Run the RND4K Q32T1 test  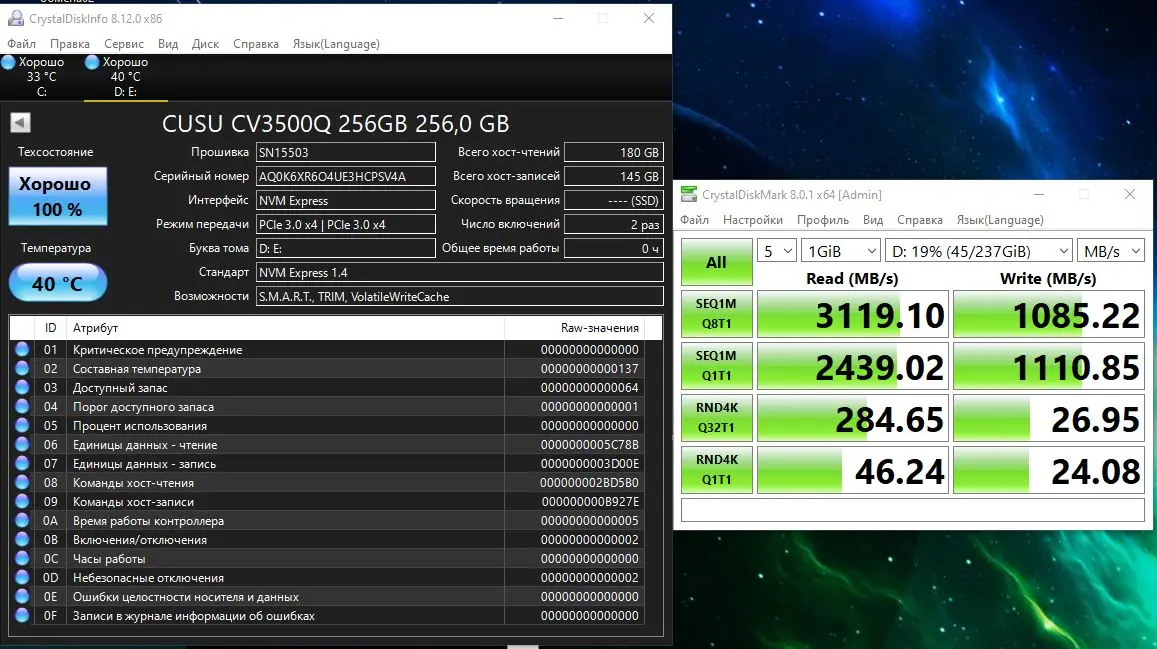point(716,417)
